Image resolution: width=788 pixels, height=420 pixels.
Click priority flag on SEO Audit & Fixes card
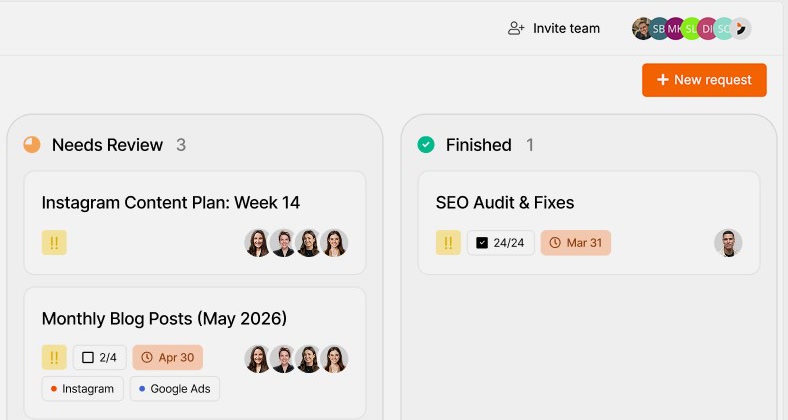click(x=448, y=243)
